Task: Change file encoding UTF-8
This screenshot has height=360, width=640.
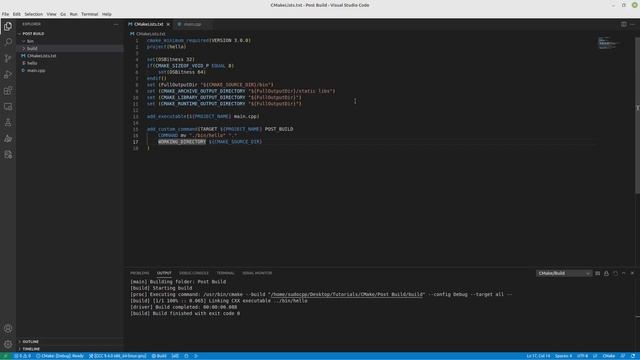Action: click(x=582, y=356)
